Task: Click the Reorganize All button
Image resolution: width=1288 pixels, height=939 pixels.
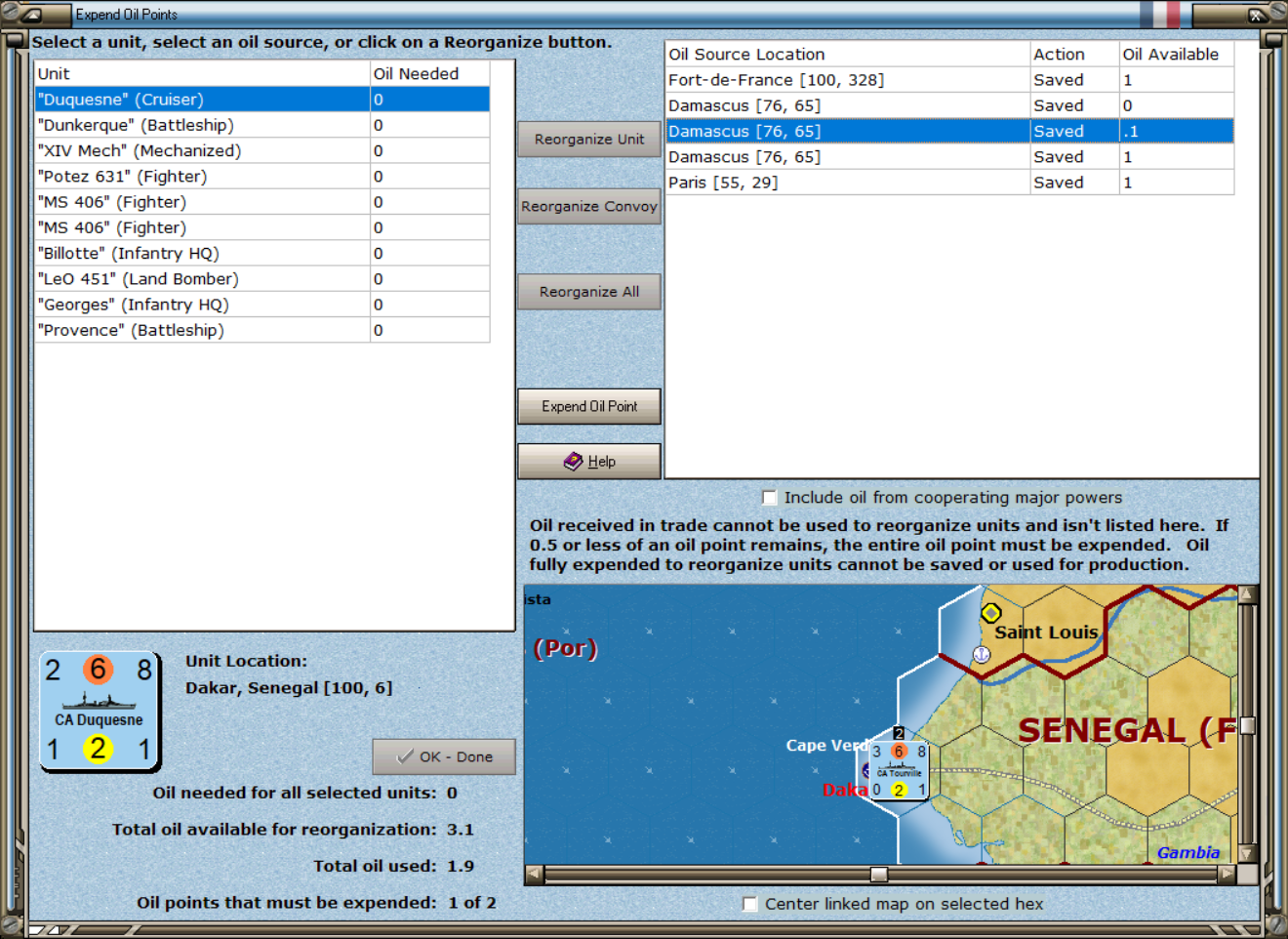Action: (x=589, y=292)
